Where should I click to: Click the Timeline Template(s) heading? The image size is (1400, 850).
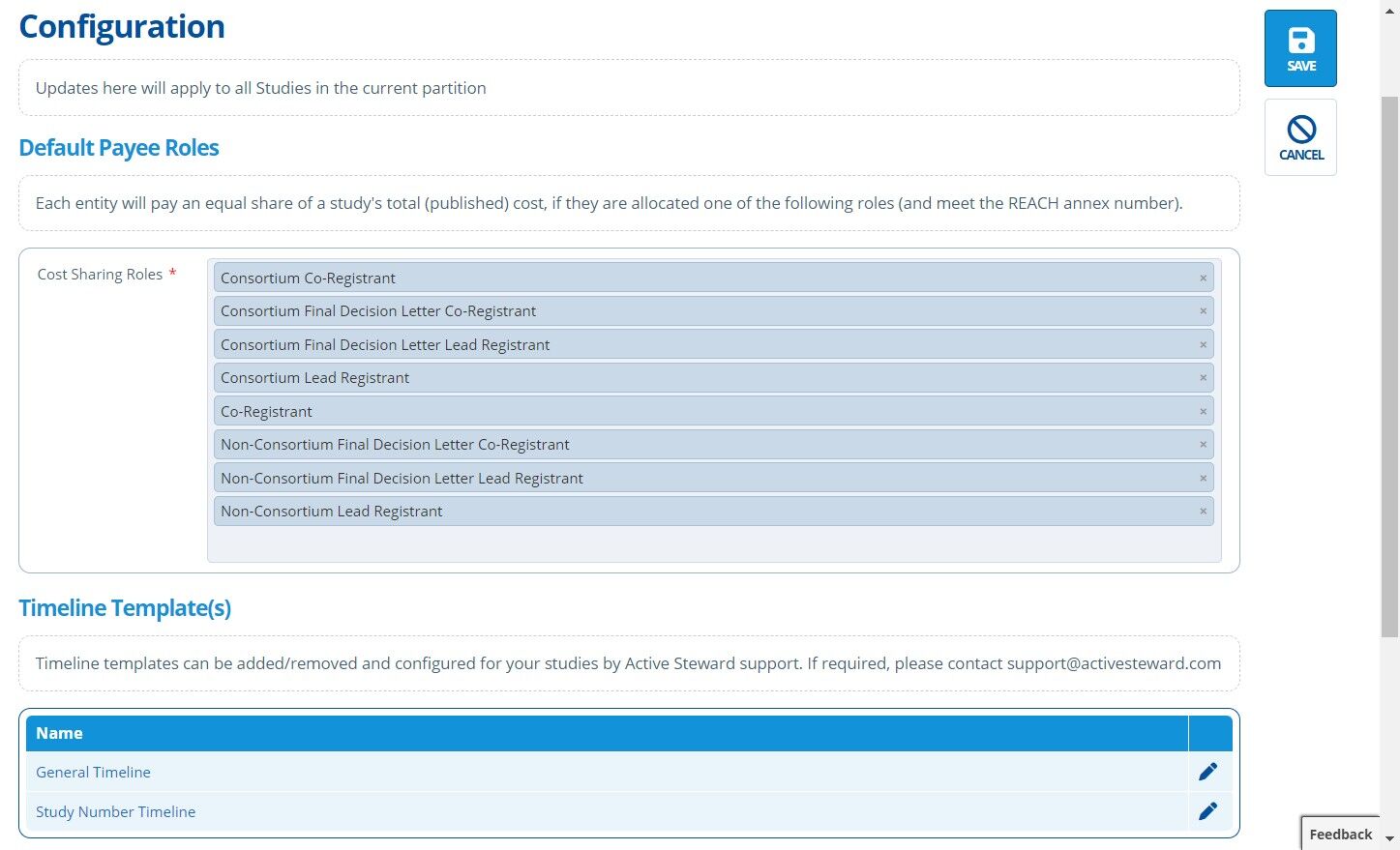pyautogui.click(x=125, y=608)
